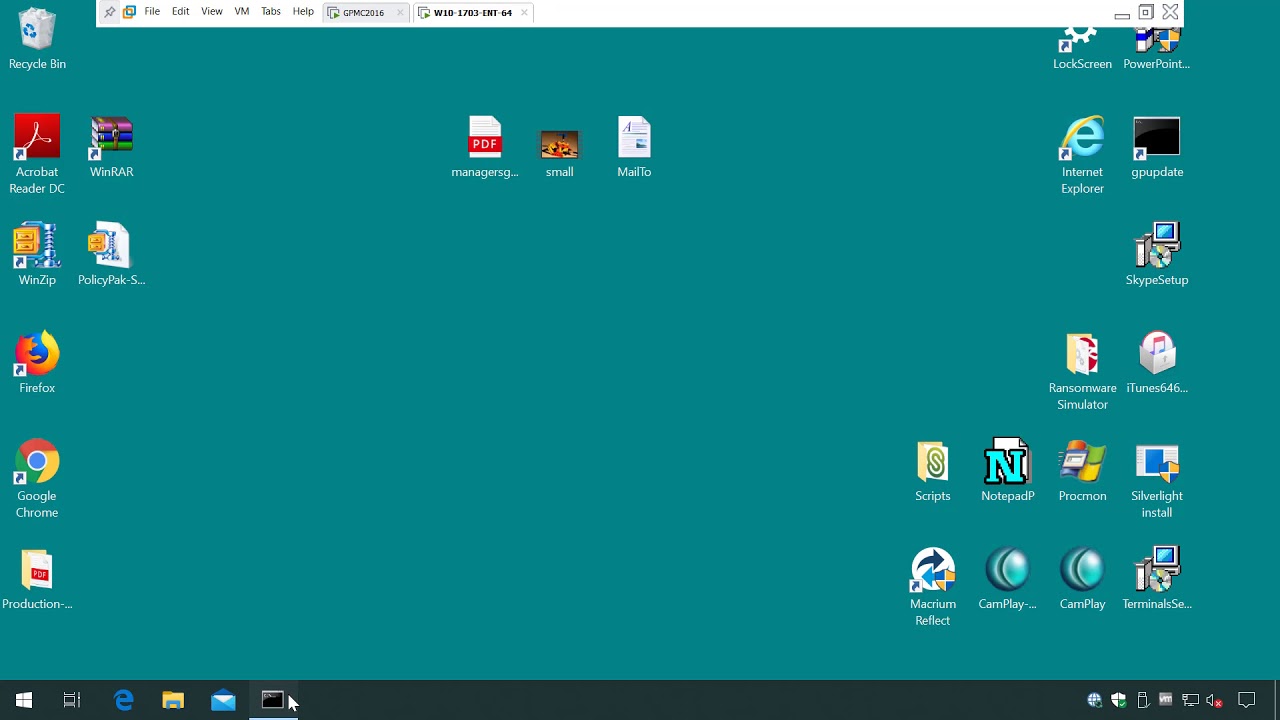Select the iTunes646... installer icon
The width and height of the screenshot is (1280, 720).
(x=1157, y=363)
